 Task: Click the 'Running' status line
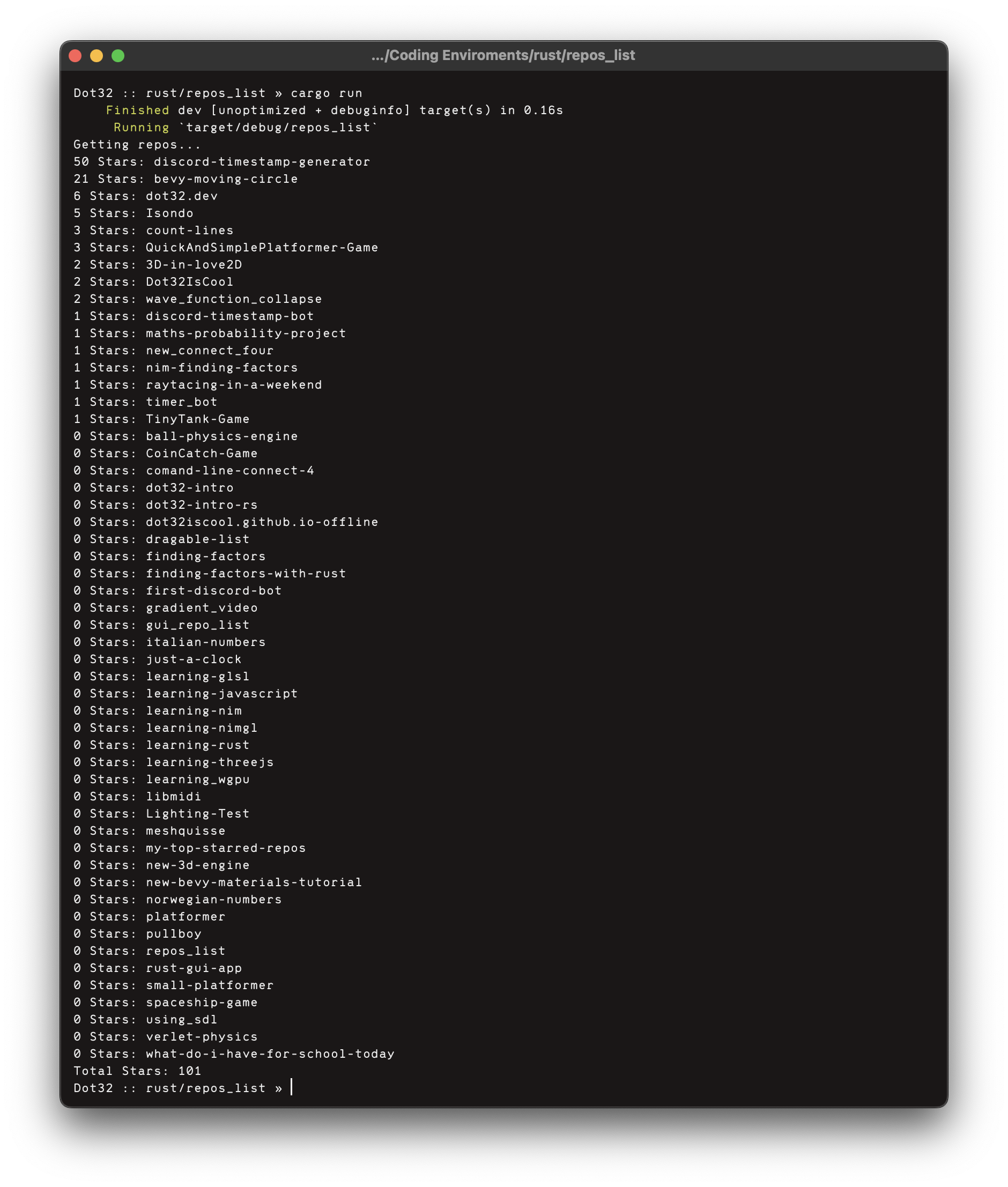click(x=141, y=127)
